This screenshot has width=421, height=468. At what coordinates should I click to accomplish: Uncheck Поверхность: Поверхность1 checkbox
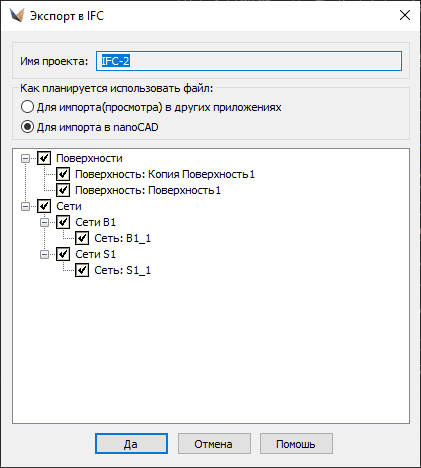coord(63,190)
